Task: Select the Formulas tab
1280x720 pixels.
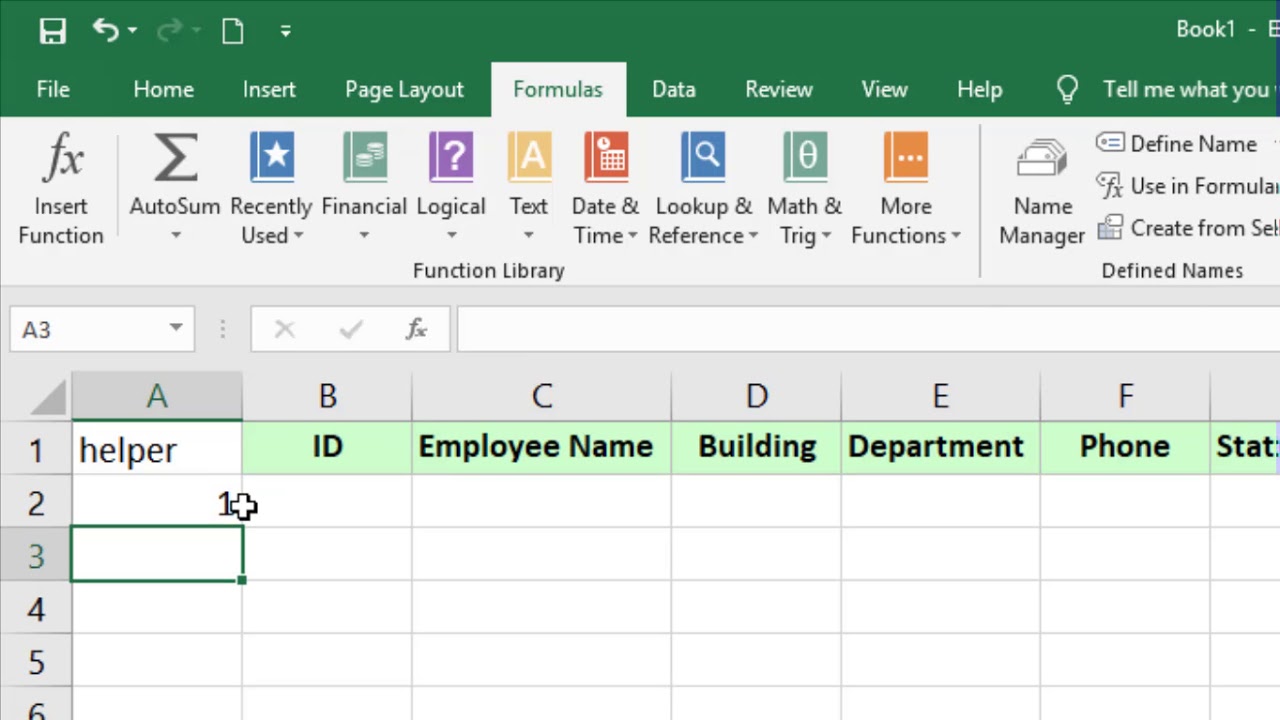Action: click(x=558, y=89)
